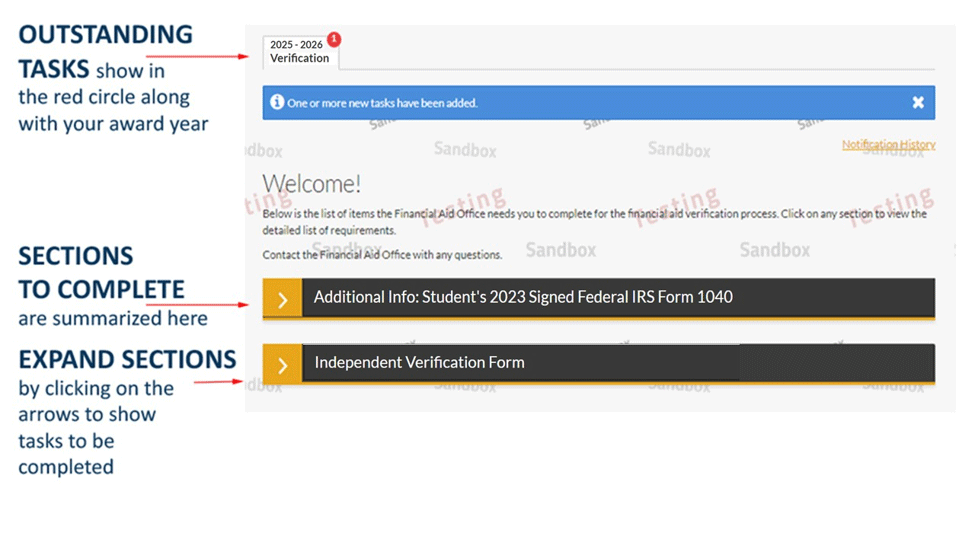Open the 2025 - 2026 Verification tab

tap(300, 52)
